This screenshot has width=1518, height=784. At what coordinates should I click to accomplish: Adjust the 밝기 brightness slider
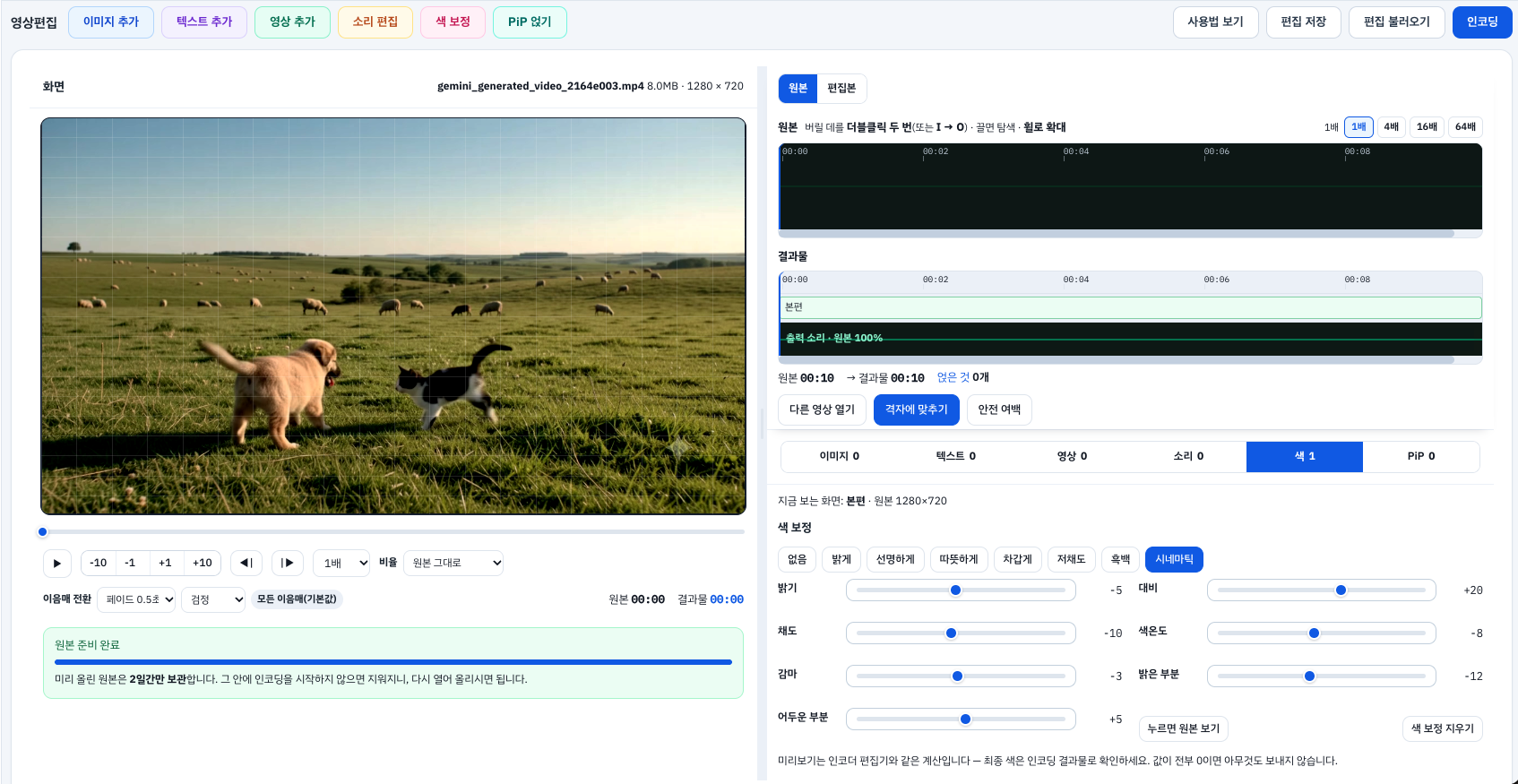[961, 590]
